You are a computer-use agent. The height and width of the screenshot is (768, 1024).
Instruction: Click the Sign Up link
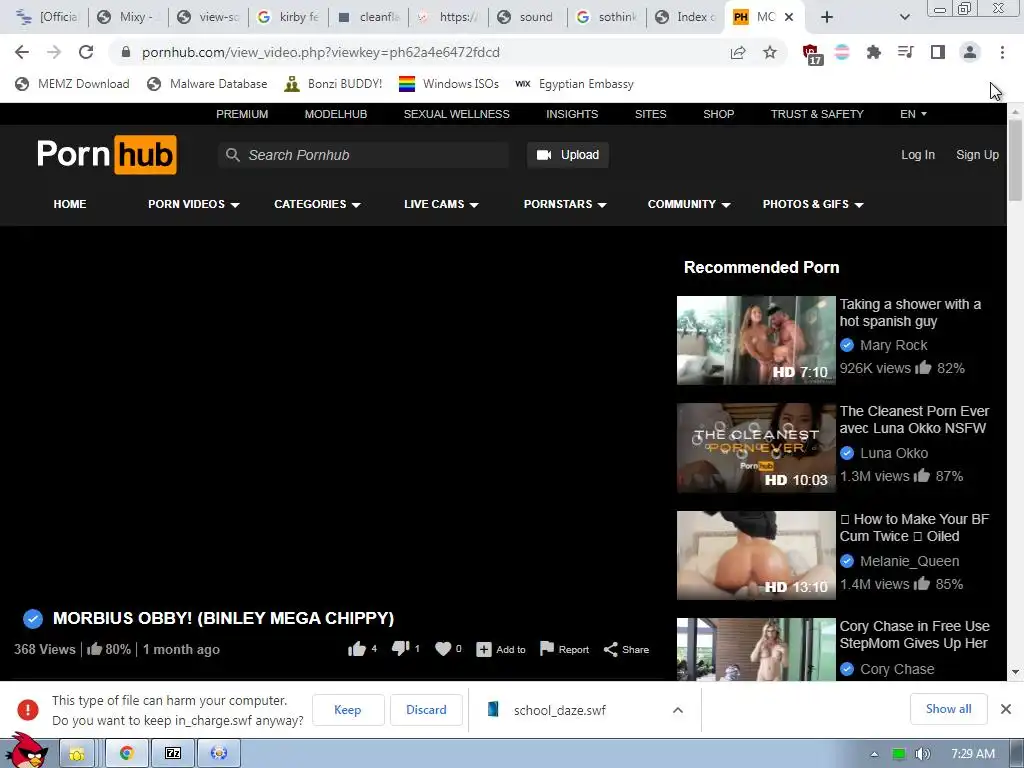(977, 155)
